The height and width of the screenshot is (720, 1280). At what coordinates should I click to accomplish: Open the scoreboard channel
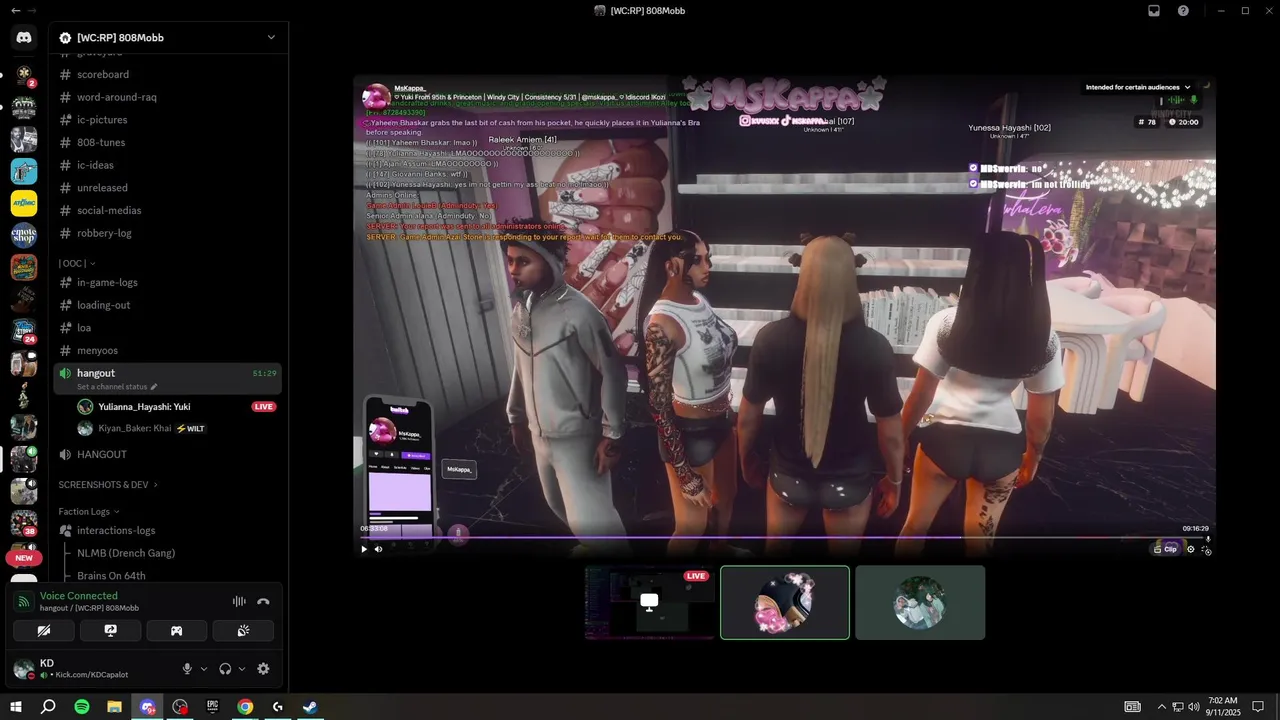tap(167, 74)
